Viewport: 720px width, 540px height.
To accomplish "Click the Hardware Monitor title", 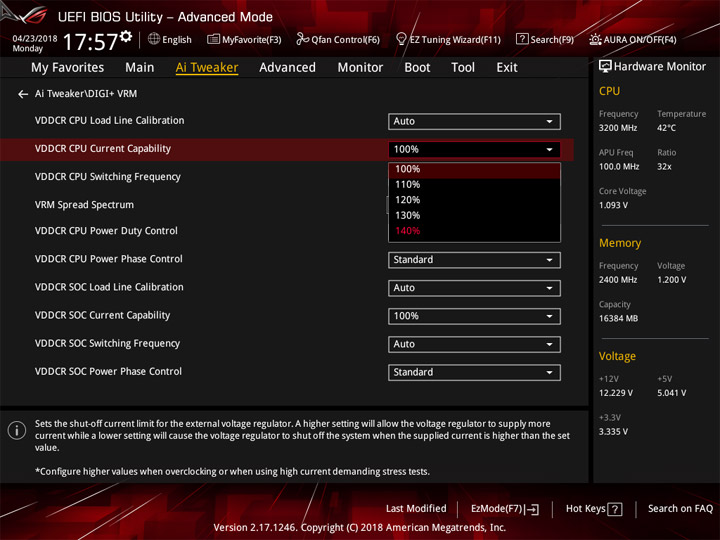I will click(660, 67).
